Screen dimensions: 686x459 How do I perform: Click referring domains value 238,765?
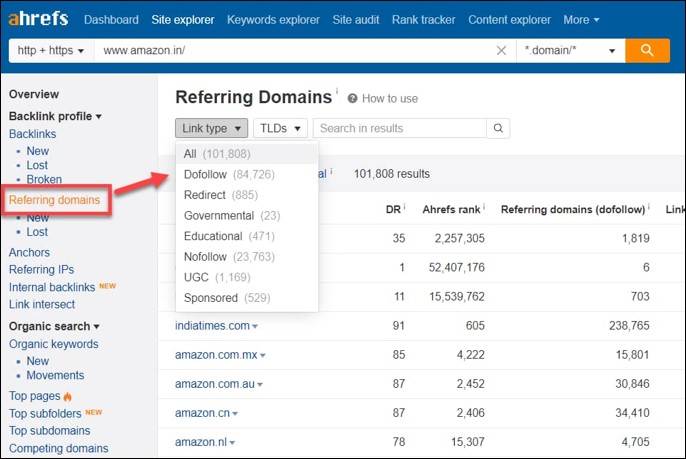tap(629, 326)
